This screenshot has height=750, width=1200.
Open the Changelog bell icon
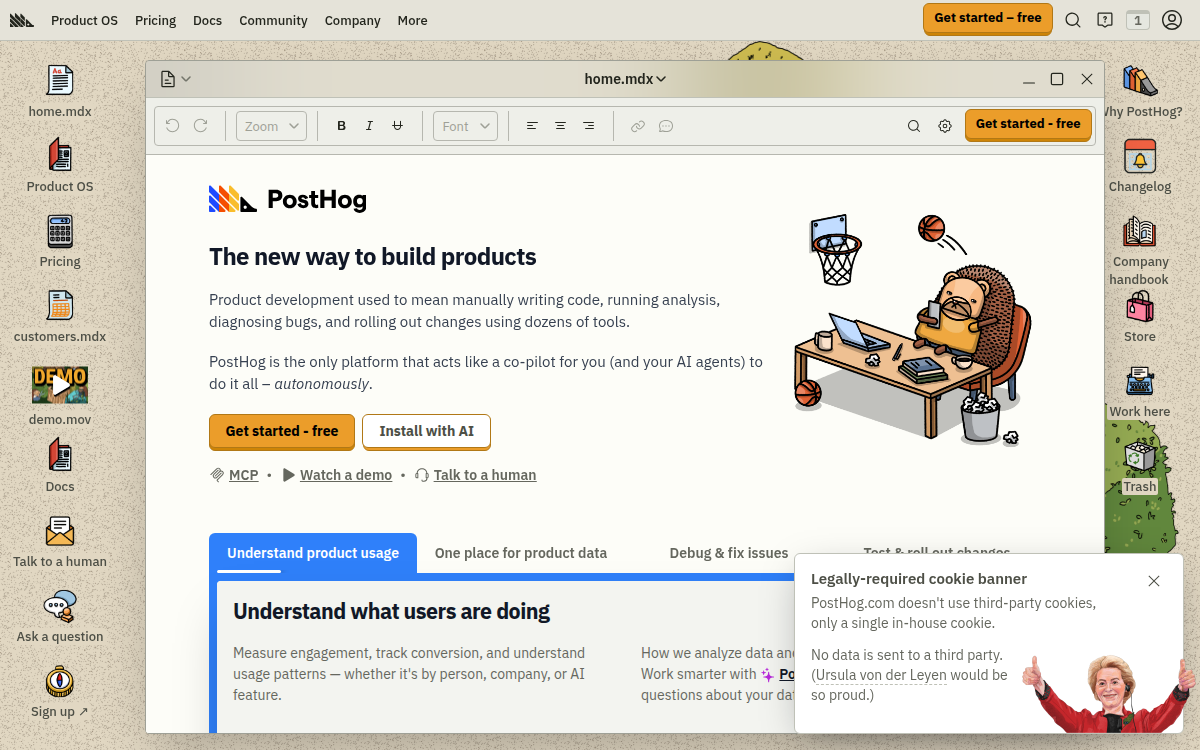click(1139, 166)
